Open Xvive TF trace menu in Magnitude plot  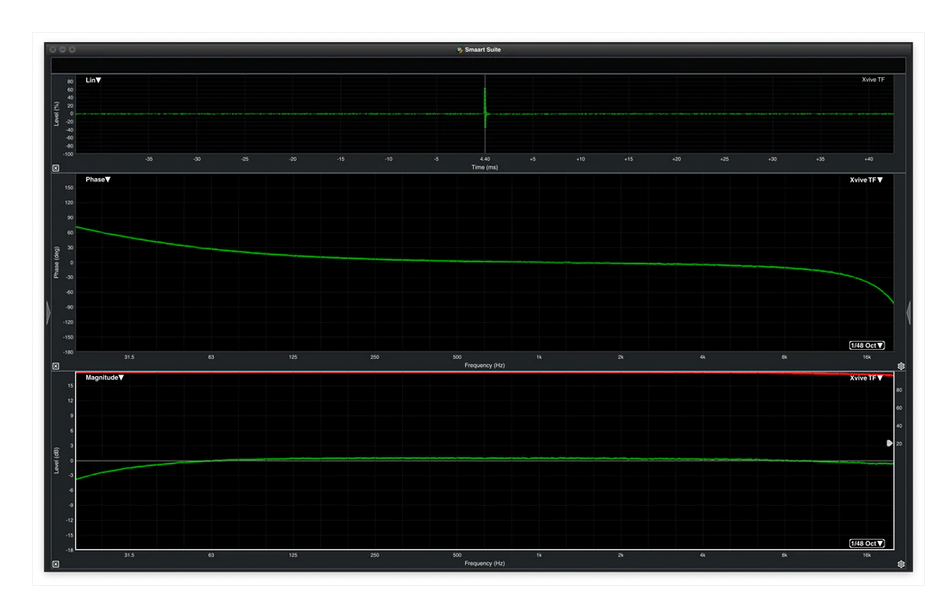click(866, 378)
